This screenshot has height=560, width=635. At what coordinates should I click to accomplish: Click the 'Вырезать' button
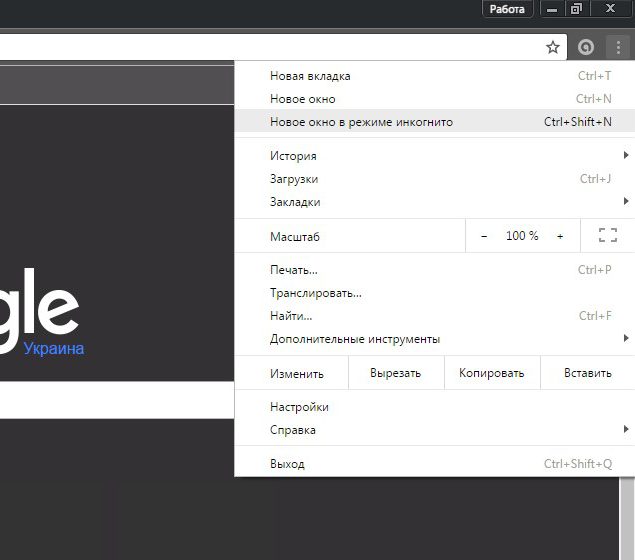pos(396,373)
